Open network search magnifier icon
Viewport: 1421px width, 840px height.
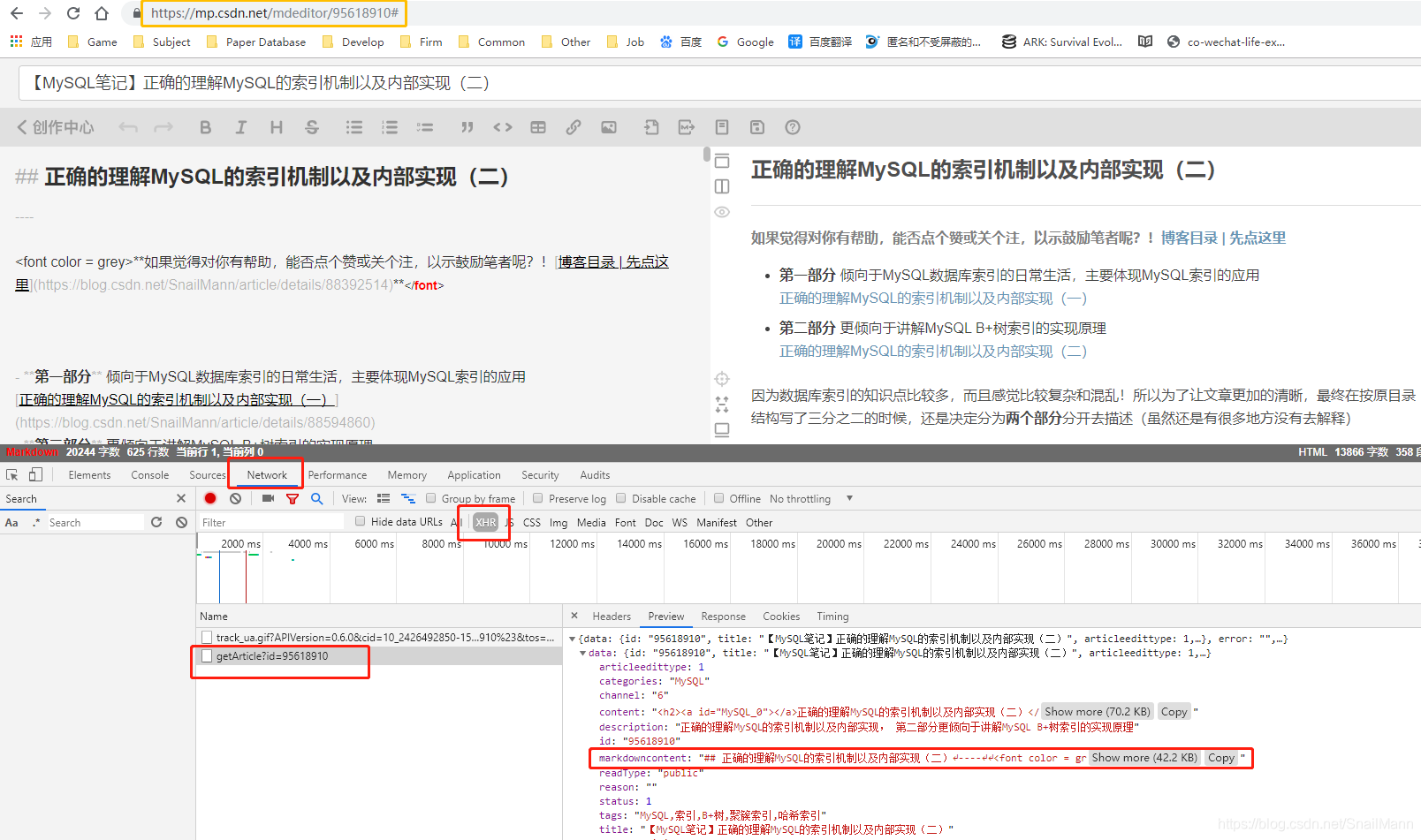[x=317, y=498]
